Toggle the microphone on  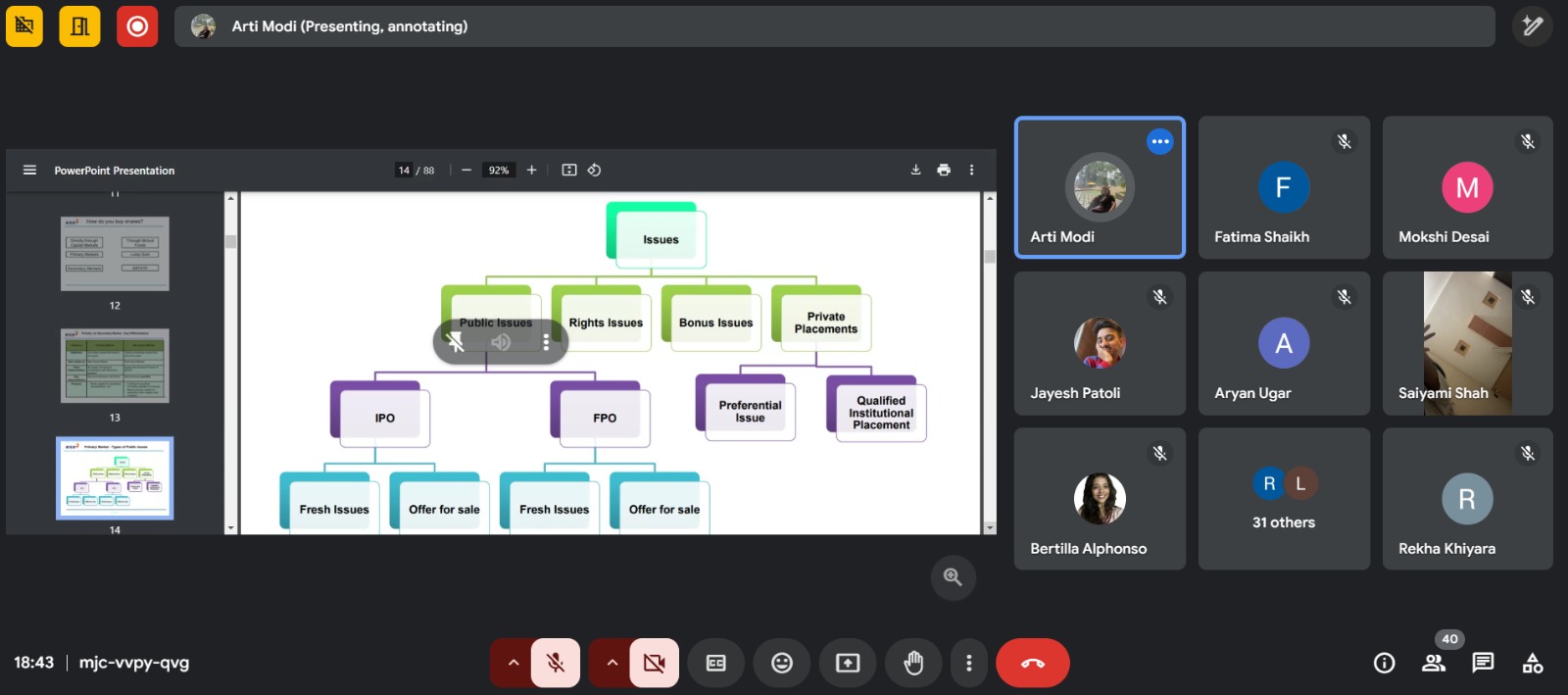[556, 664]
